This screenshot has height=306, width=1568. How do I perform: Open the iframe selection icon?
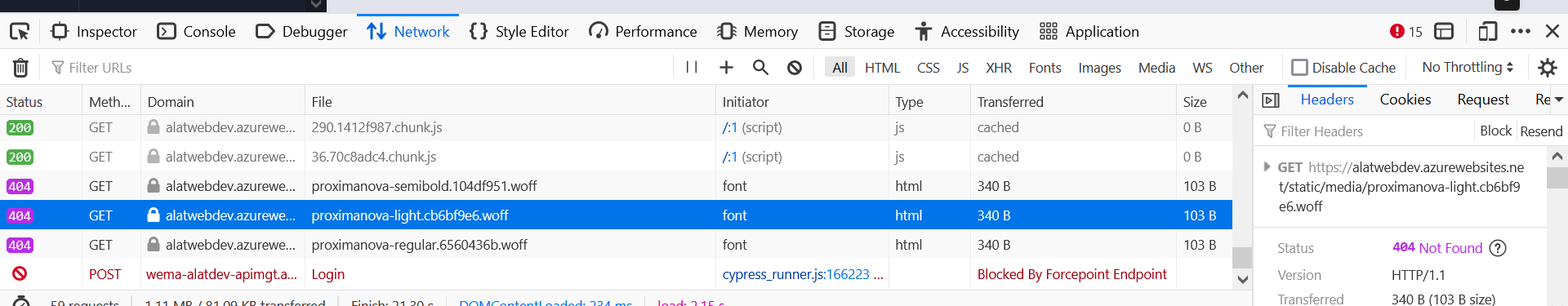tap(1444, 32)
